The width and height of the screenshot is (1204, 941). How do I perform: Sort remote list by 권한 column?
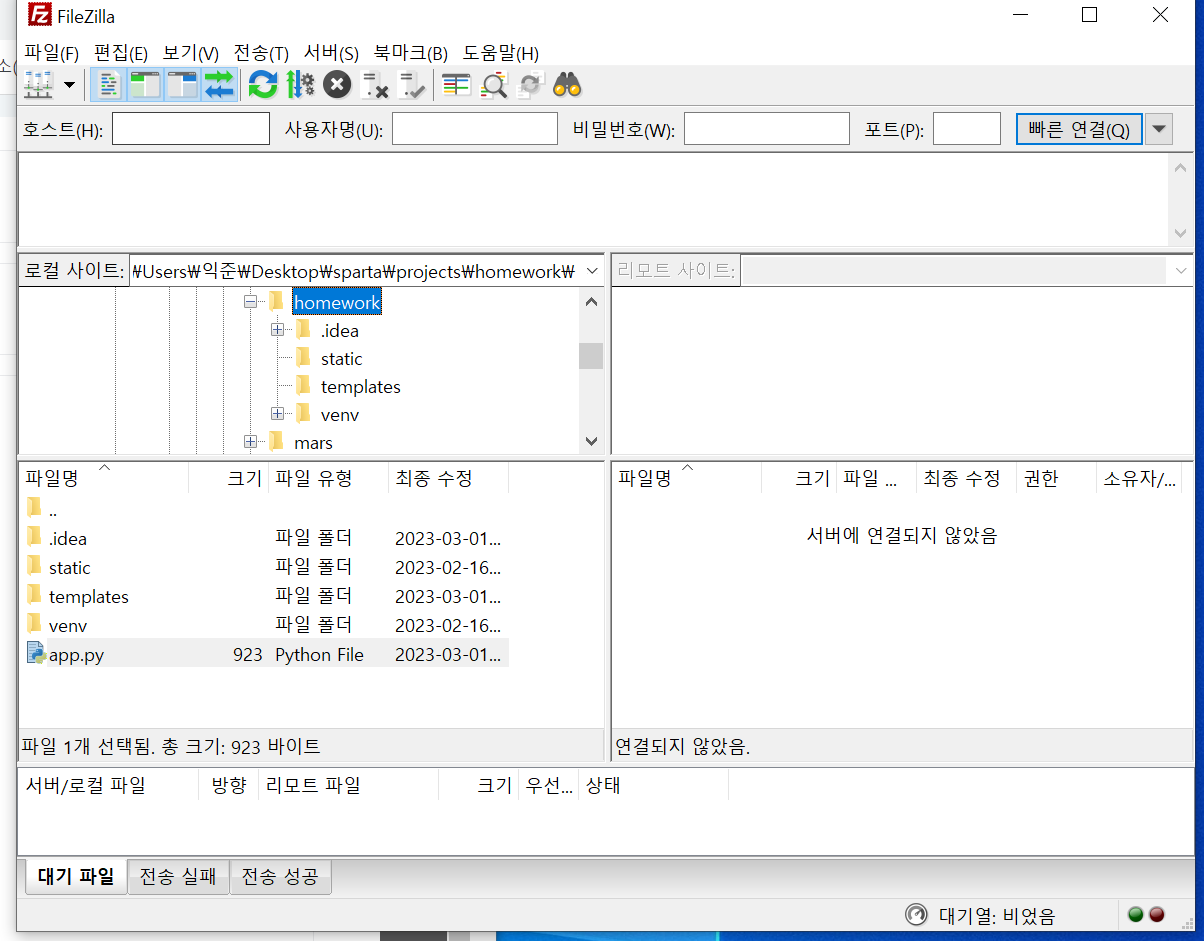pyautogui.click(x=1056, y=478)
